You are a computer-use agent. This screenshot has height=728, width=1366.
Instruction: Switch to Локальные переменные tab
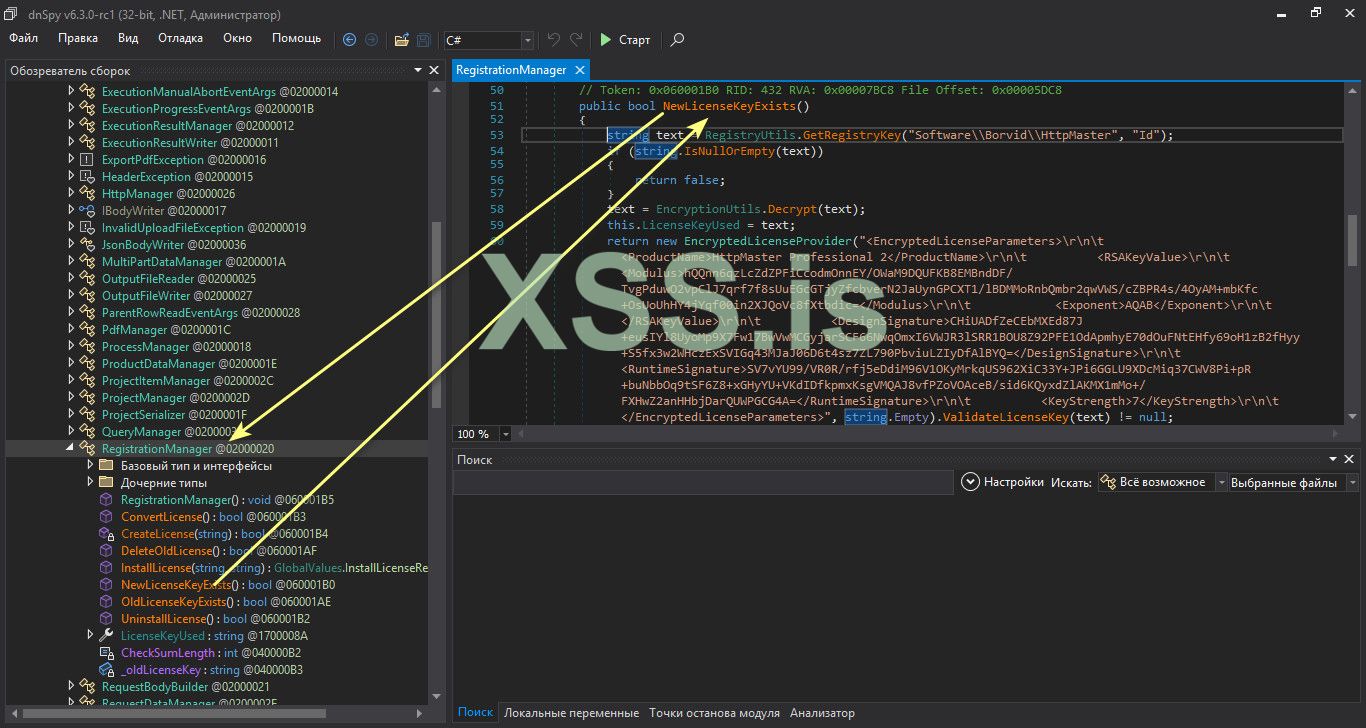click(571, 713)
